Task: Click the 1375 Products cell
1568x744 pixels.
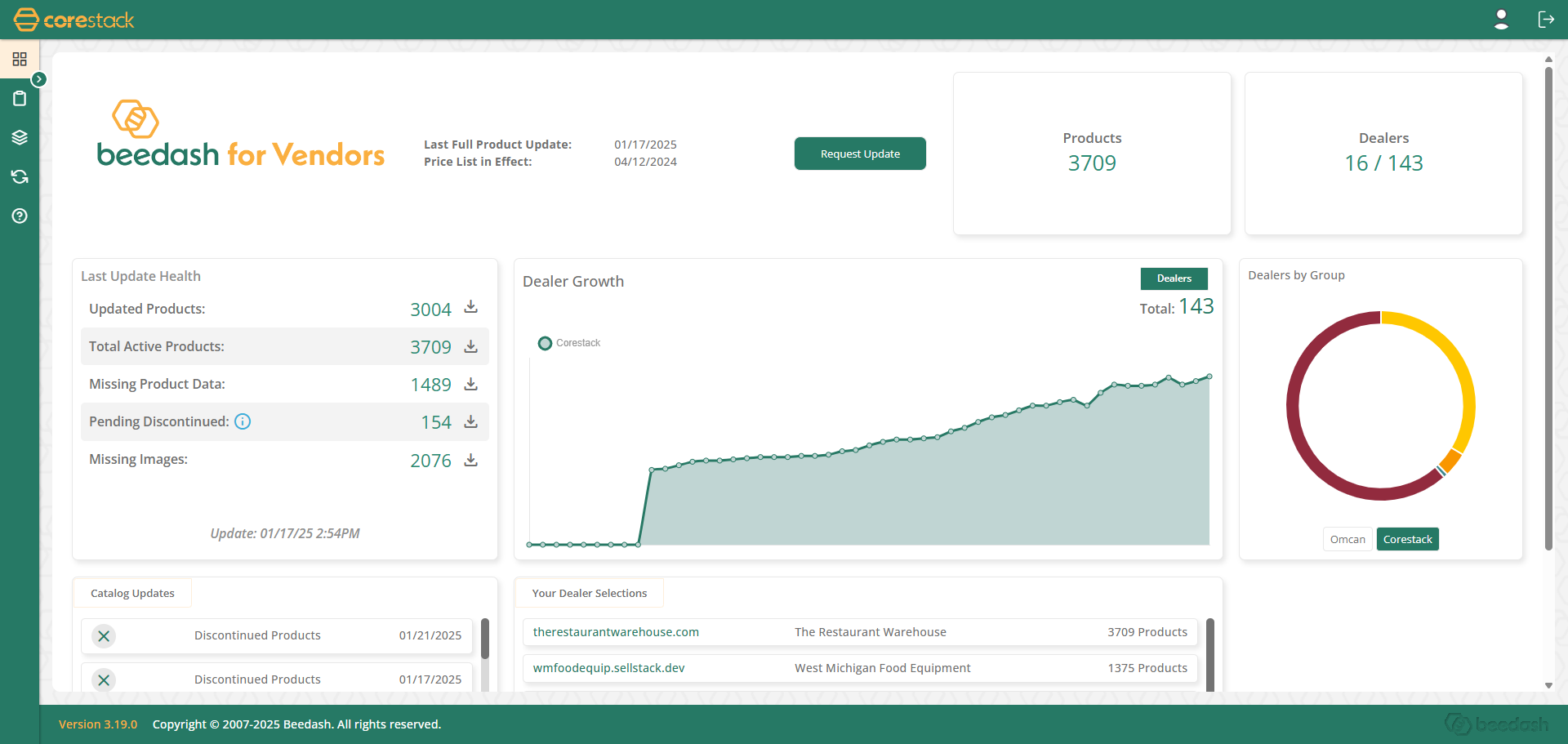Action: [x=1147, y=668]
